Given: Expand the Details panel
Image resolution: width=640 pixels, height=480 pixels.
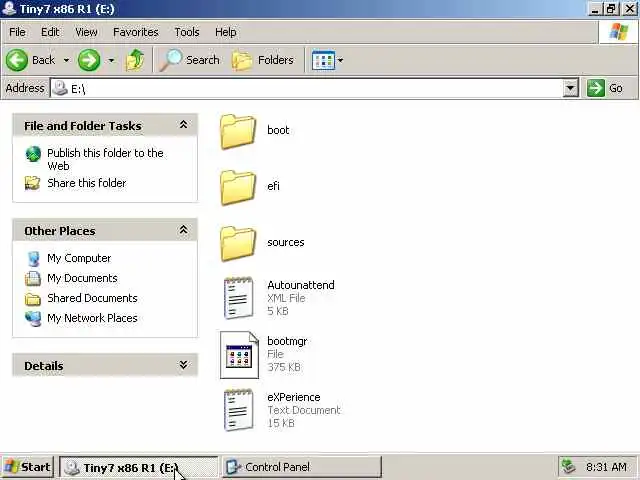Looking at the screenshot, I should click(x=184, y=365).
